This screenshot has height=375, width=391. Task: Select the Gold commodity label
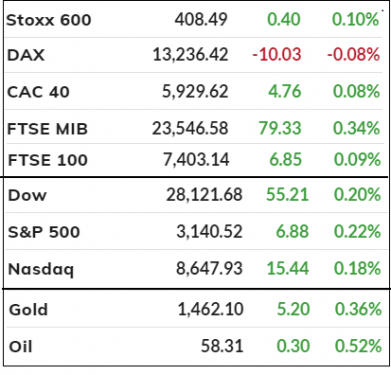pos(29,310)
